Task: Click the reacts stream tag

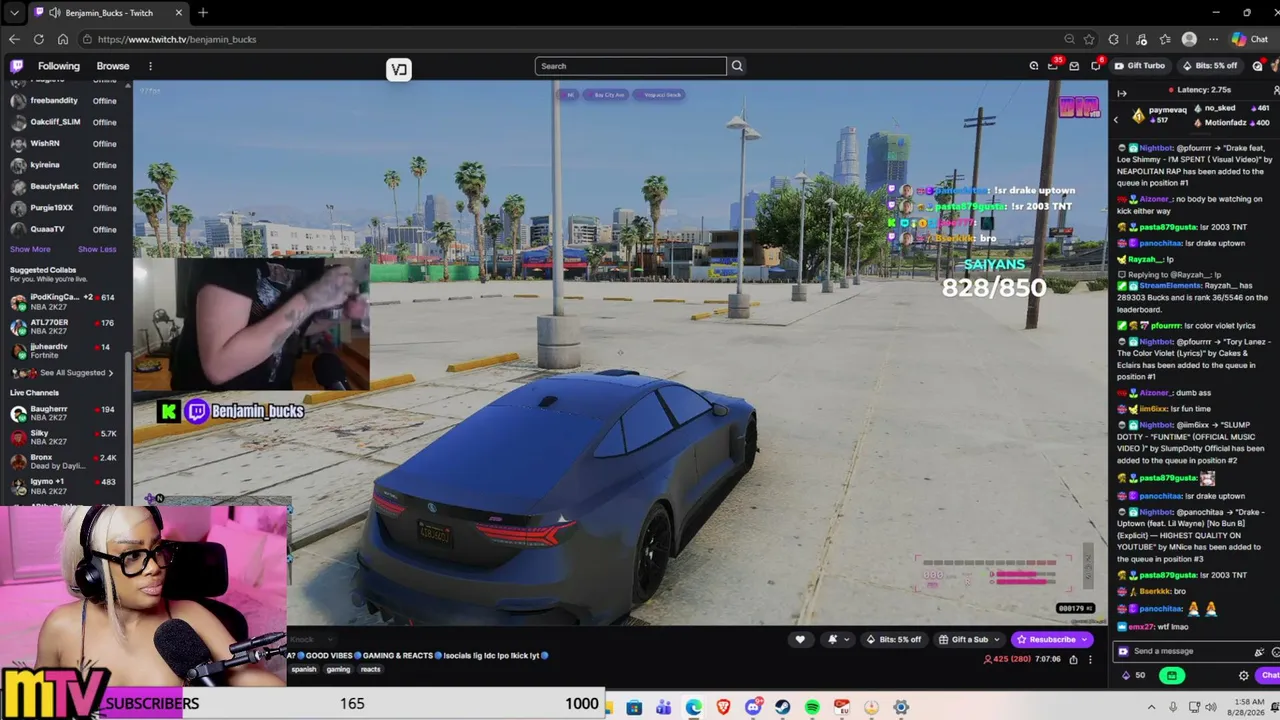Action: [371, 669]
